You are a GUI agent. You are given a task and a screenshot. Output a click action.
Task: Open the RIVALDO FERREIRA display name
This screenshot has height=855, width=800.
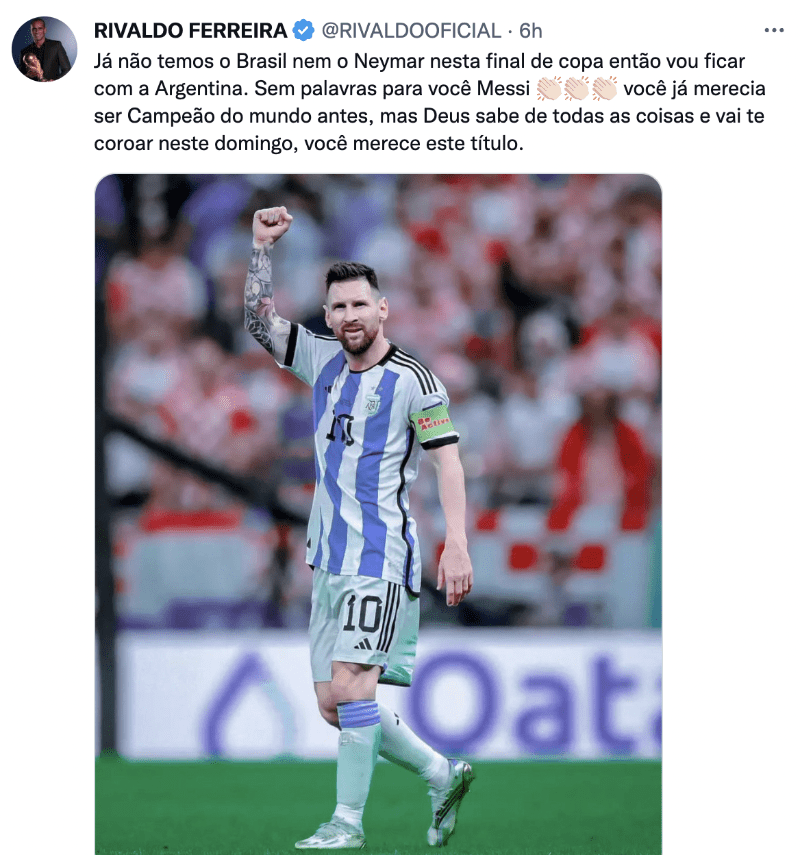tap(191, 31)
